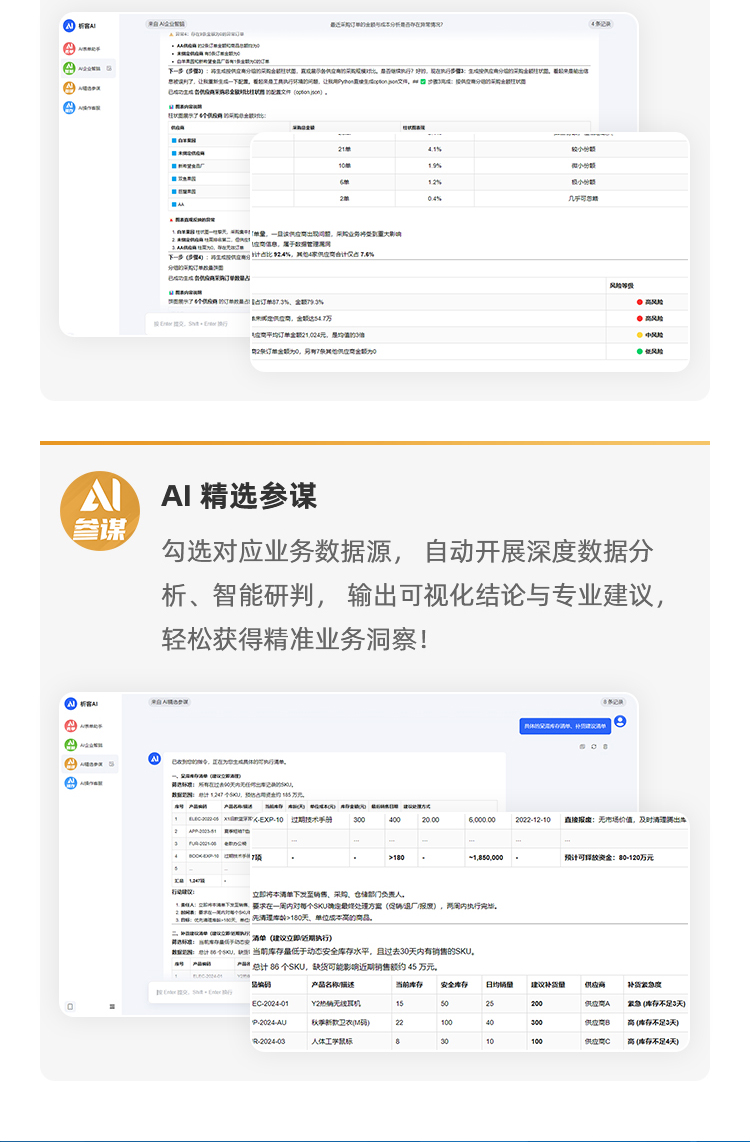Click the chat title 最近采购订单的金额与成本分析是否存在异常情况?
750x1142 pixels.
(x=387, y=24)
